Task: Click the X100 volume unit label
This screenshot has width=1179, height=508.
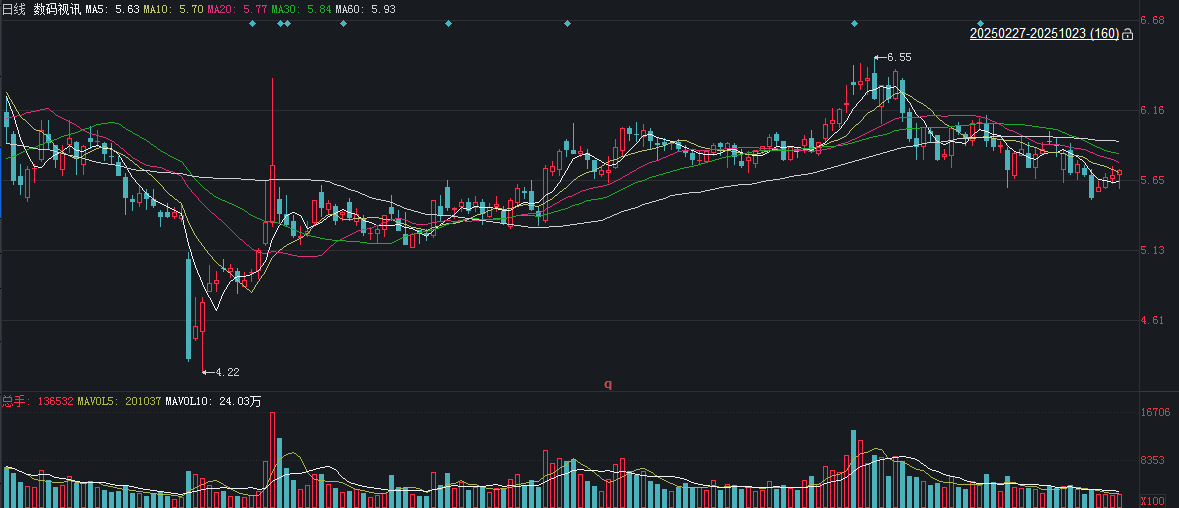Action: click(x=1152, y=500)
